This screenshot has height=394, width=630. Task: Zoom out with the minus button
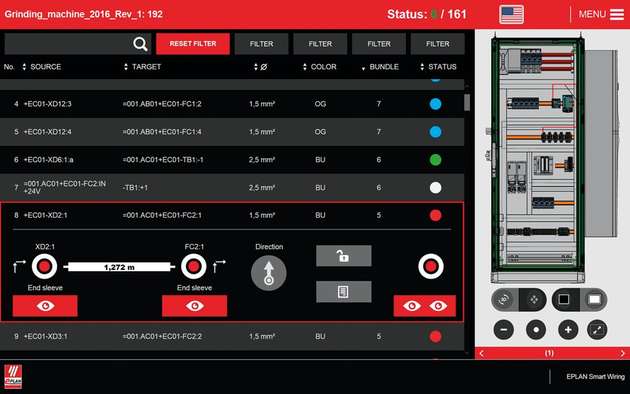click(503, 330)
